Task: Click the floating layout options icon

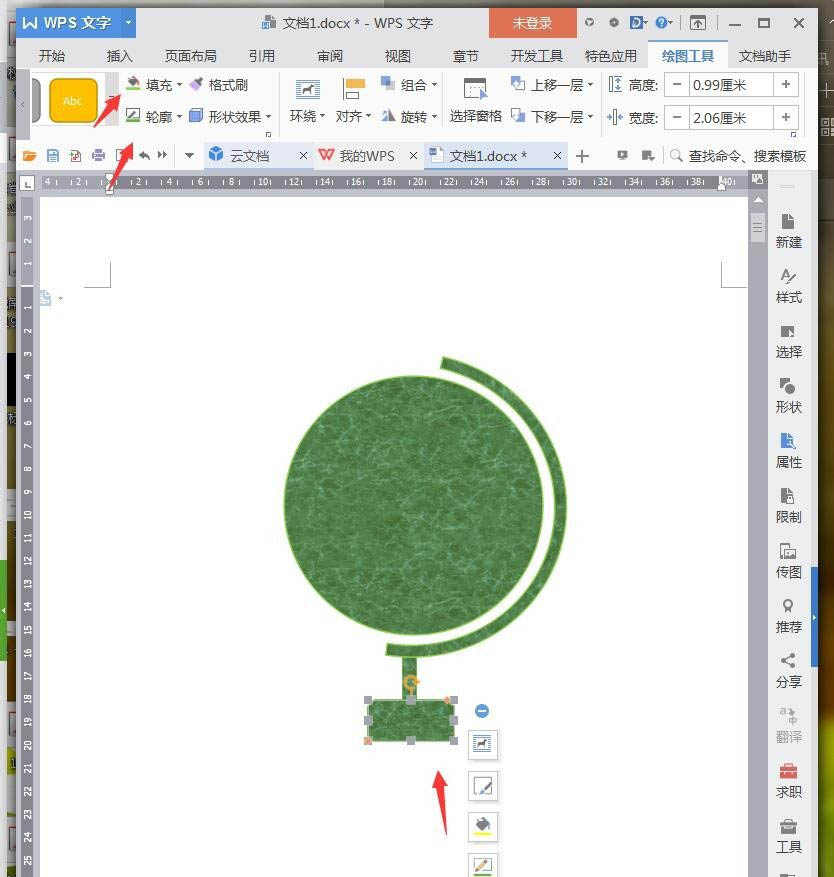Action: coord(482,744)
